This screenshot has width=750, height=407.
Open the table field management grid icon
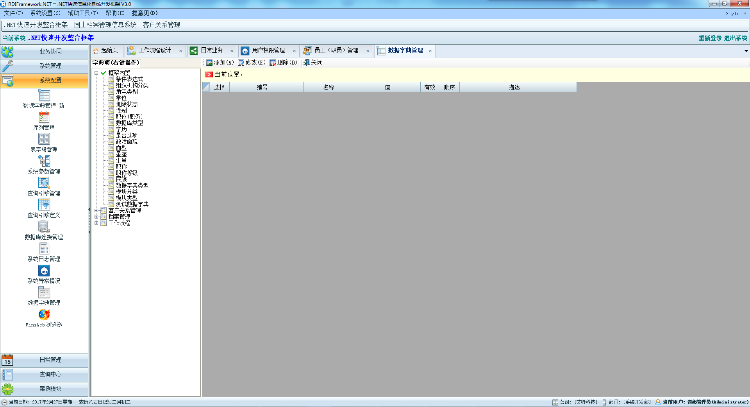tap(44, 139)
